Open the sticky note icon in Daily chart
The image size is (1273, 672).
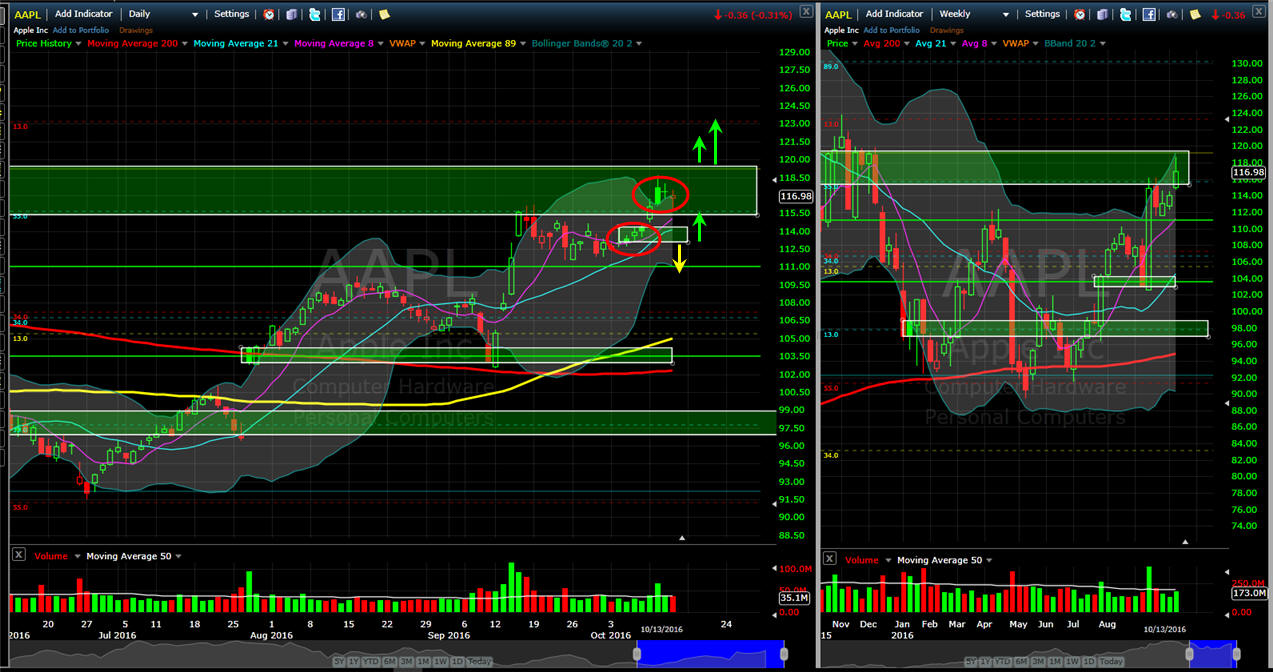click(384, 15)
